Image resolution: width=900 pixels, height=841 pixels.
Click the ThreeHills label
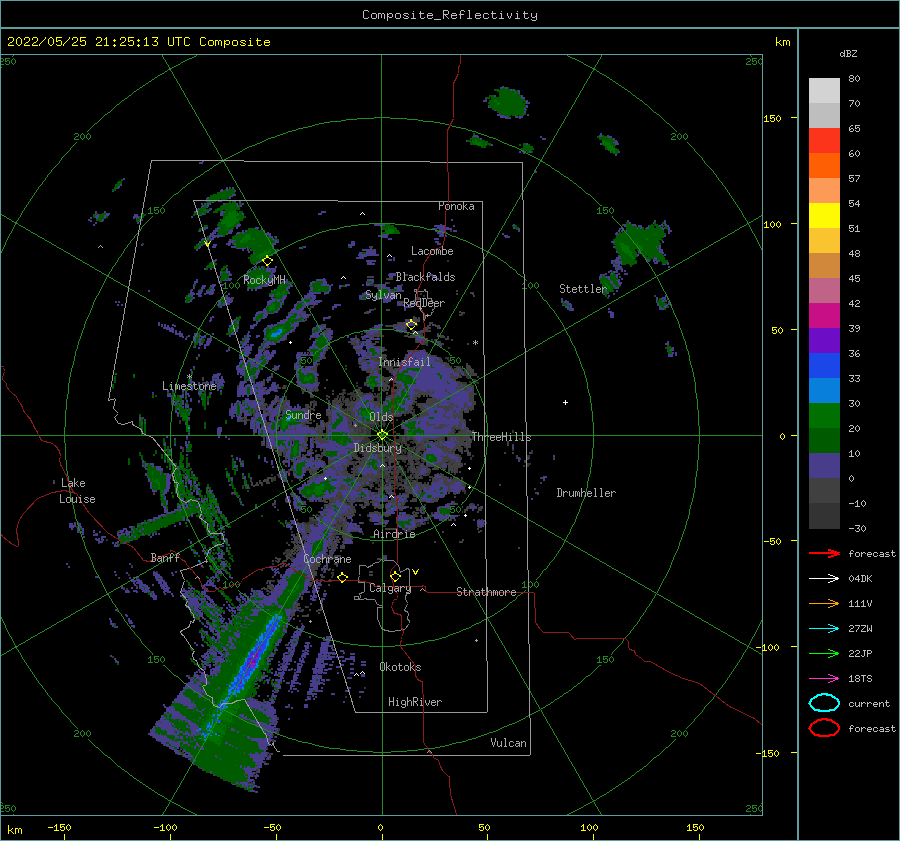pos(502,437)
